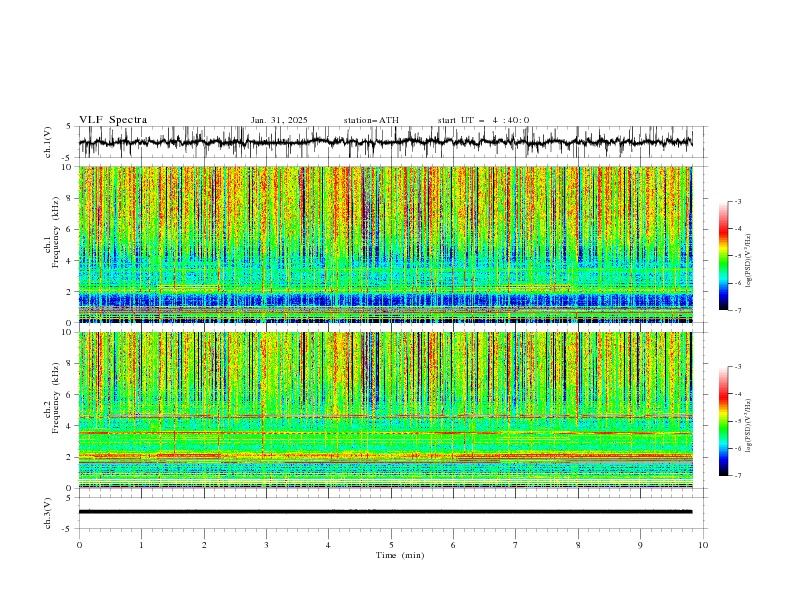792x612 pixels.
Task: Select the date "Jan. 31, 2025"
Action: click(279, 120)
